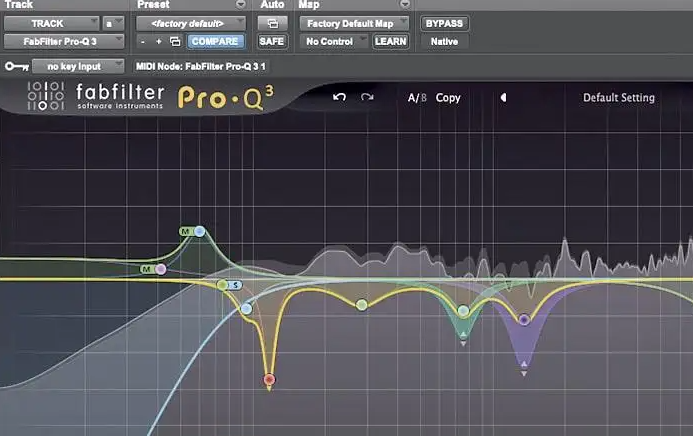
Task: Click marker arrow below red notch band
Action: 269,388
